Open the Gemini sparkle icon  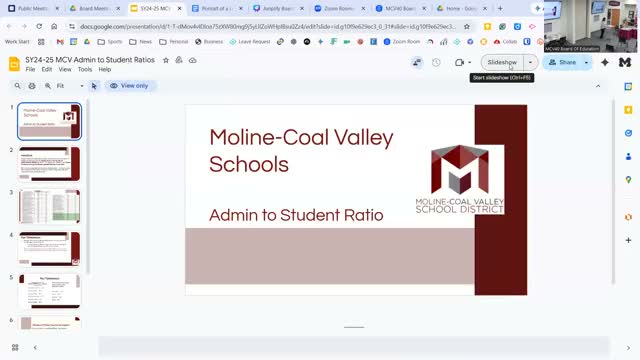(x=605, y=62)
